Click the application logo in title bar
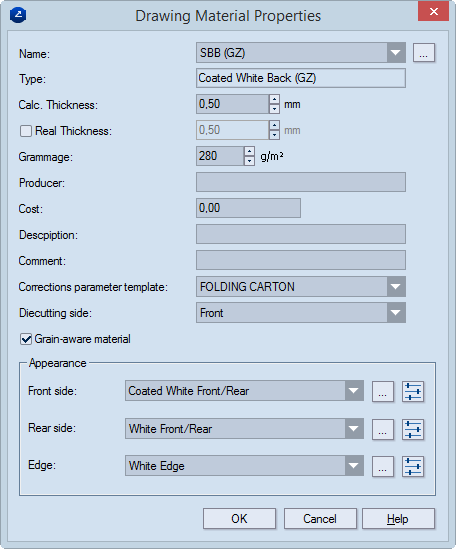This screenshot has width=456, height=549. 18,15
